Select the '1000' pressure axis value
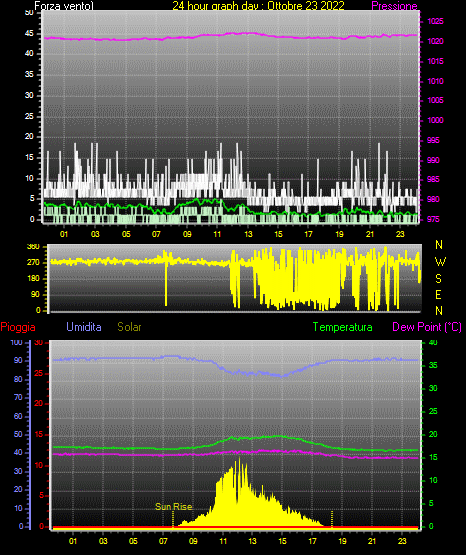The width and height of the screenshot is (466, 555). (x=435, y=120)
